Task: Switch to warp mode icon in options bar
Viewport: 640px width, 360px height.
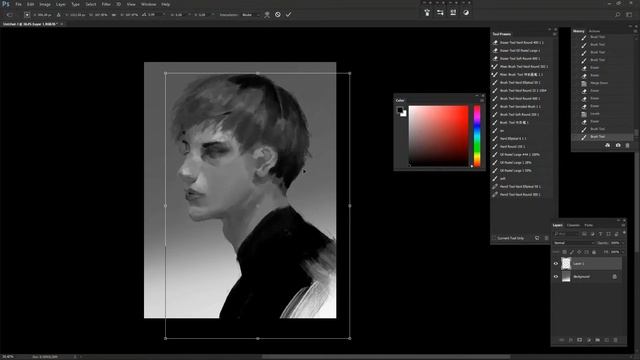Action: (x=267, y=14)
